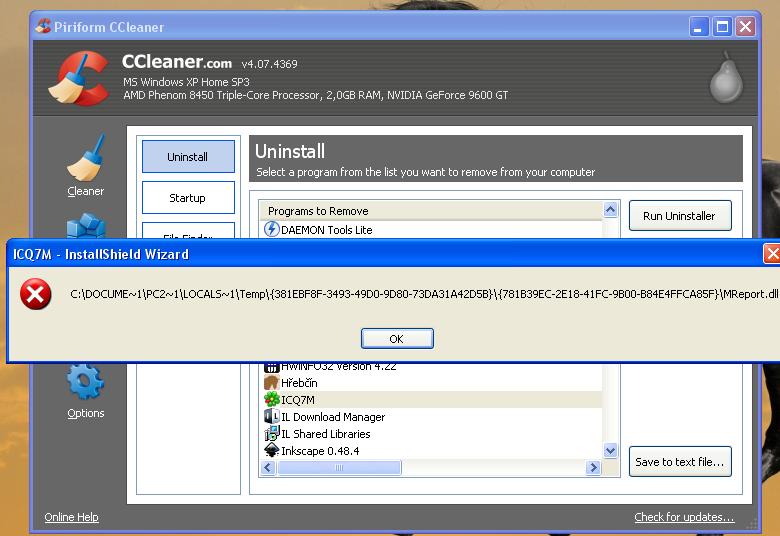Image resolution: width=780 pixels, height=536 pixels.
Task: Click the horizontal scrollbar left arrow
Action: pyautogui.click(x=269, y=467)
